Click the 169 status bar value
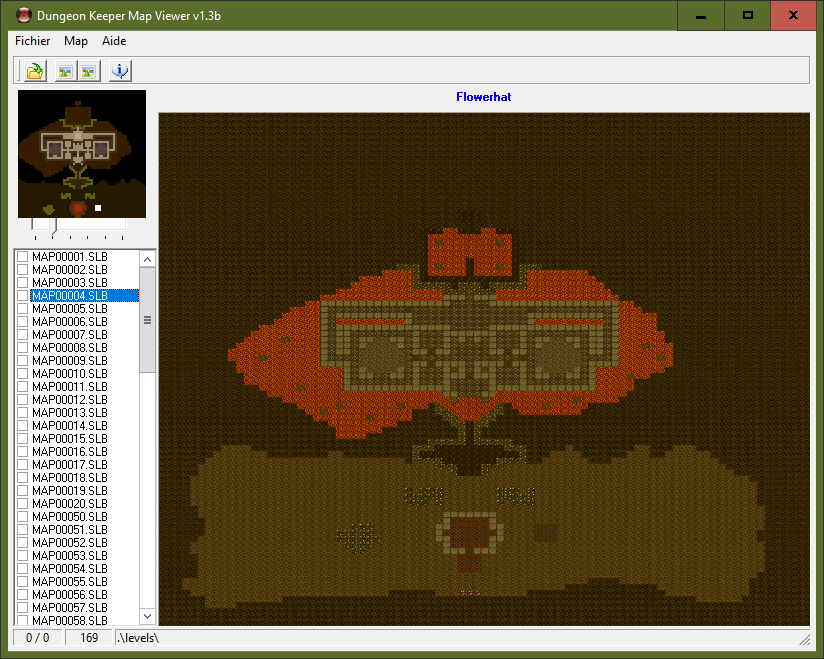 pyautogui.click(x=89, y=637)
